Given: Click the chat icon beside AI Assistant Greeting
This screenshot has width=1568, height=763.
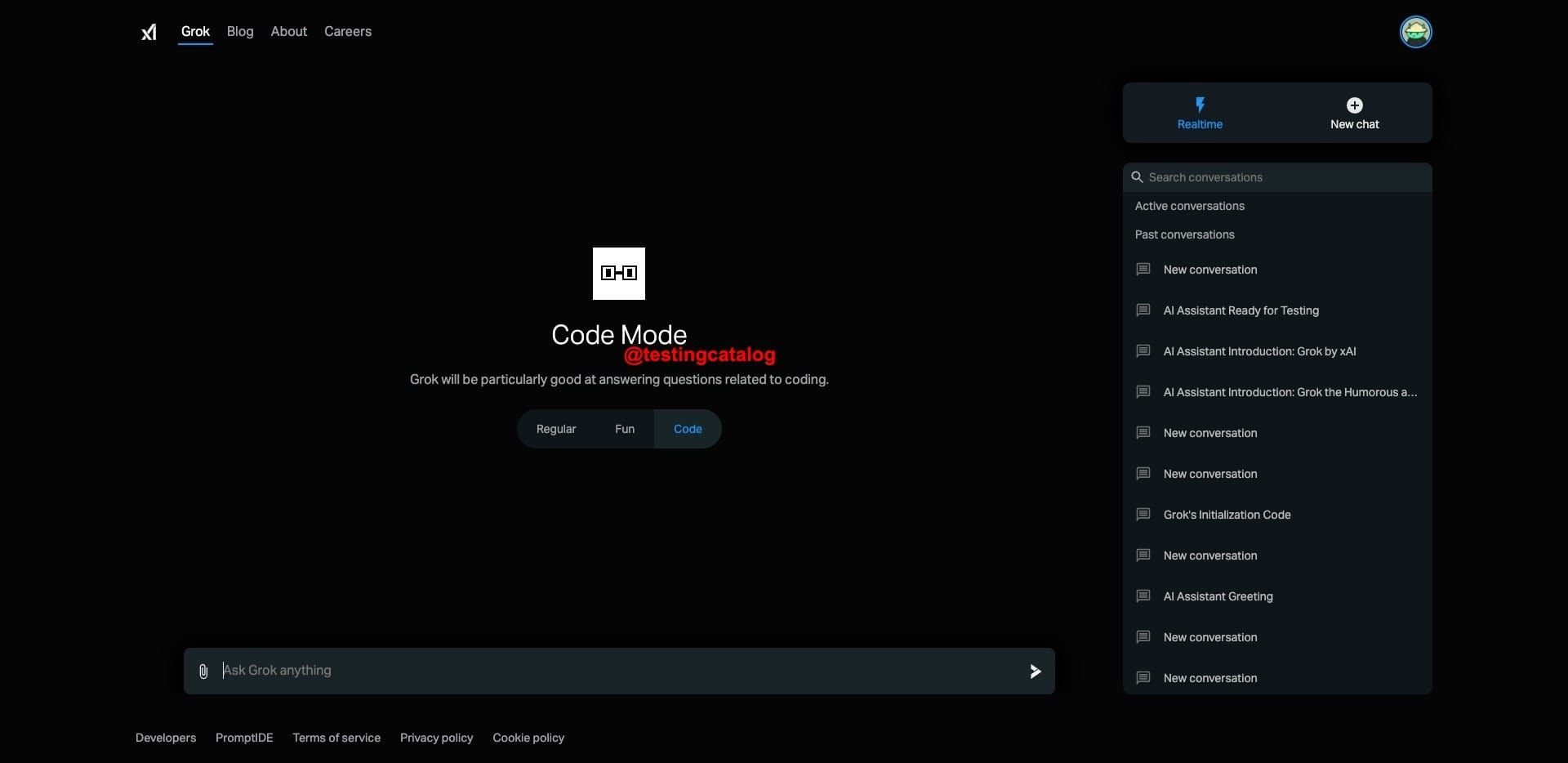Looking at the screenshot, I should click(1143, 596).
